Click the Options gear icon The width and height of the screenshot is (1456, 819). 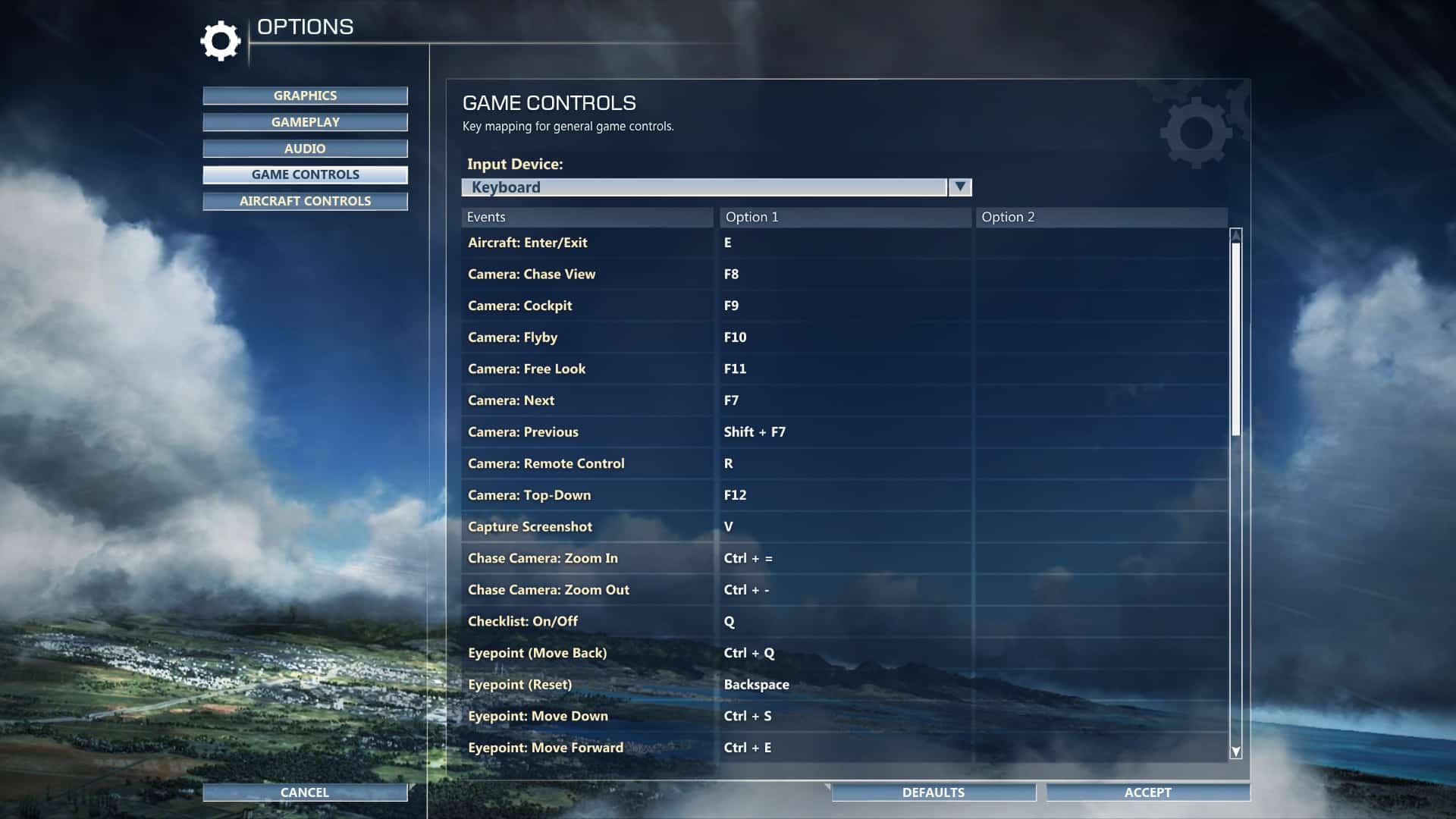pyautogui.click(x=220, y=41)
